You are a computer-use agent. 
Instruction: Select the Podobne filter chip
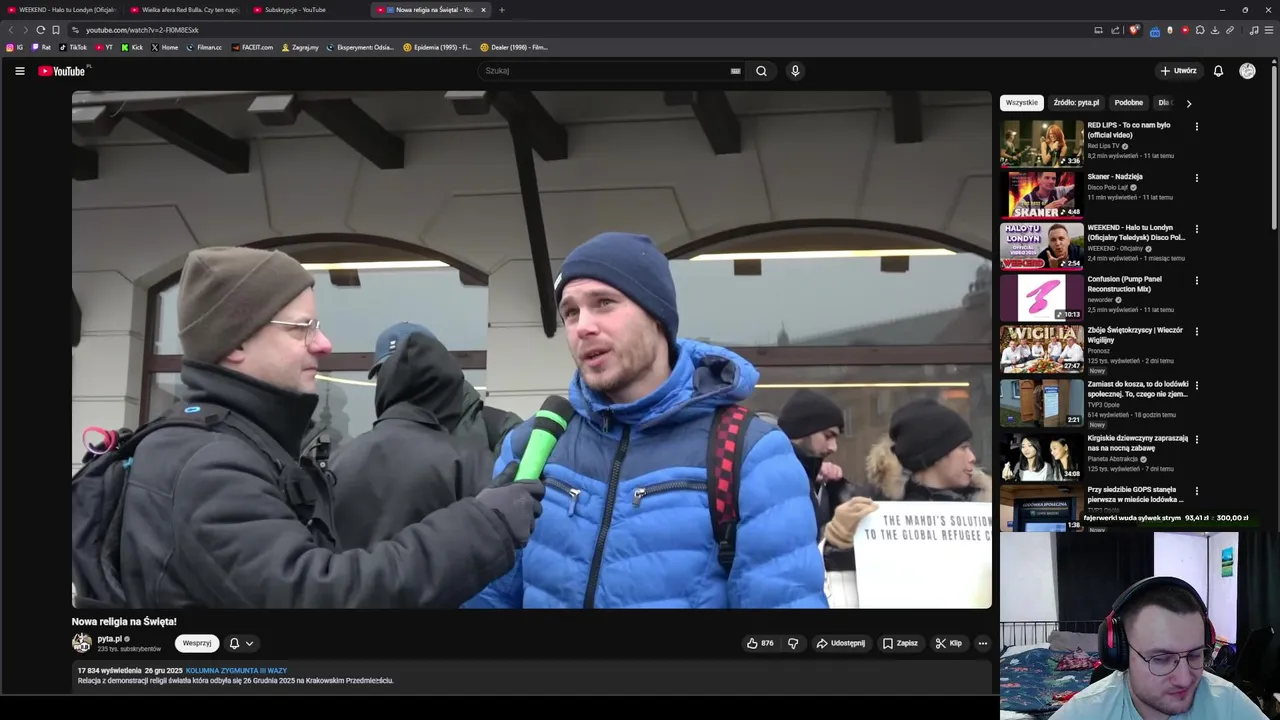click(x=1129, y=103)
